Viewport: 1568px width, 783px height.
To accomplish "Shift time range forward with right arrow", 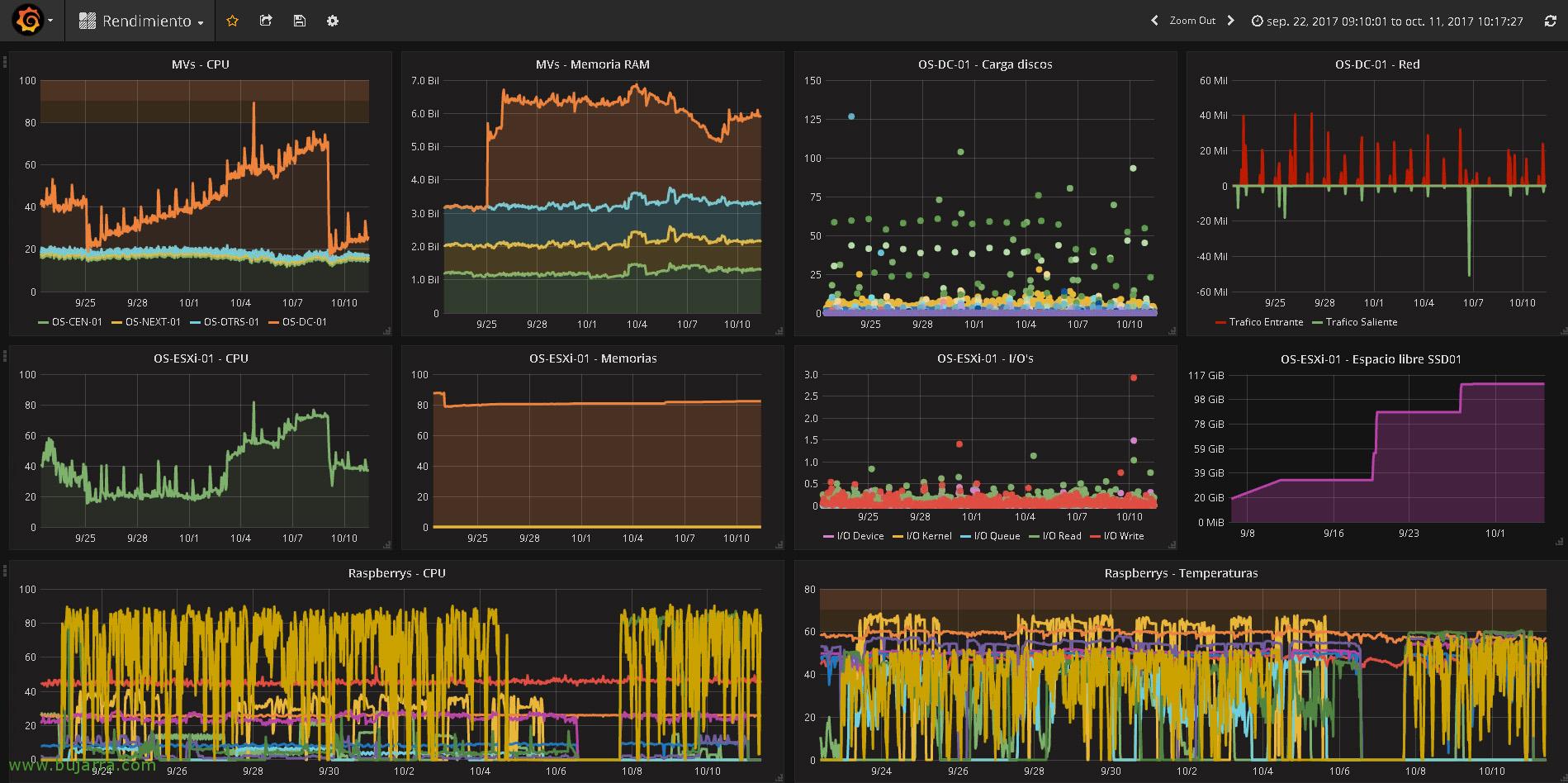I will coord(1230,21).
